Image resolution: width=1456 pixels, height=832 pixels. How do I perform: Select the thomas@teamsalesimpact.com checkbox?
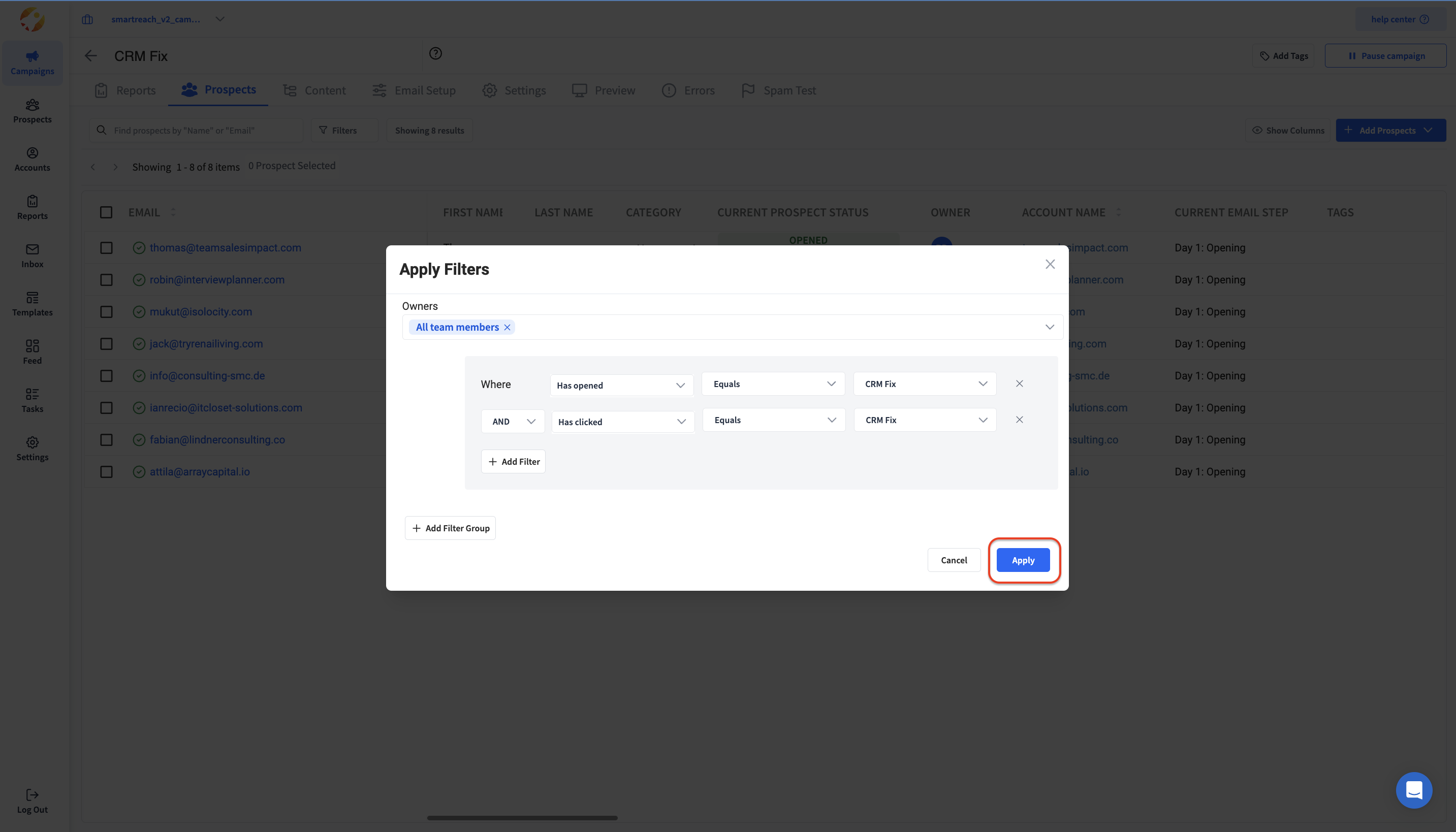tap(106, 247)
